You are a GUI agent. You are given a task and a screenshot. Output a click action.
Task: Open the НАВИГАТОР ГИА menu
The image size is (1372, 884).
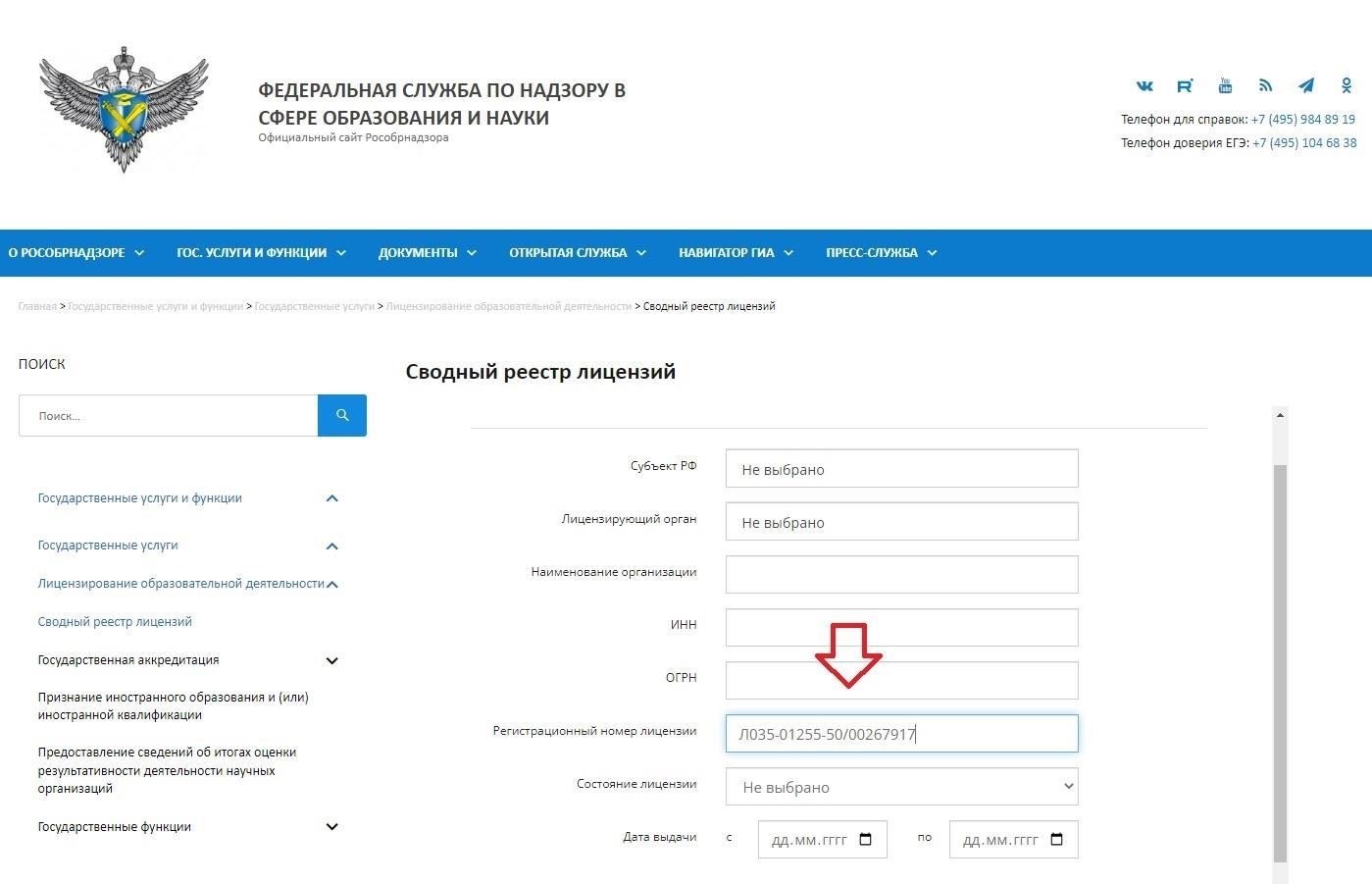[x=737, y=253]
